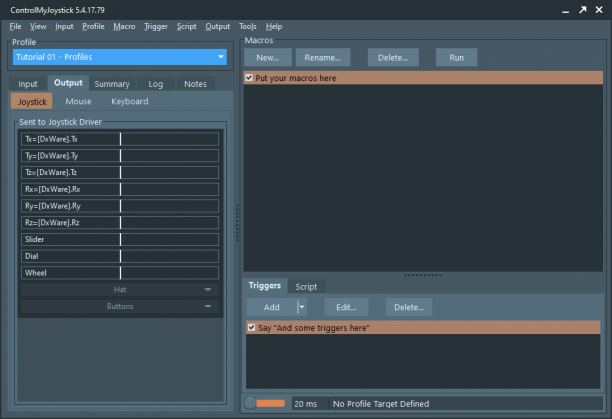Click the New... macro button

(x=268, y=58)
